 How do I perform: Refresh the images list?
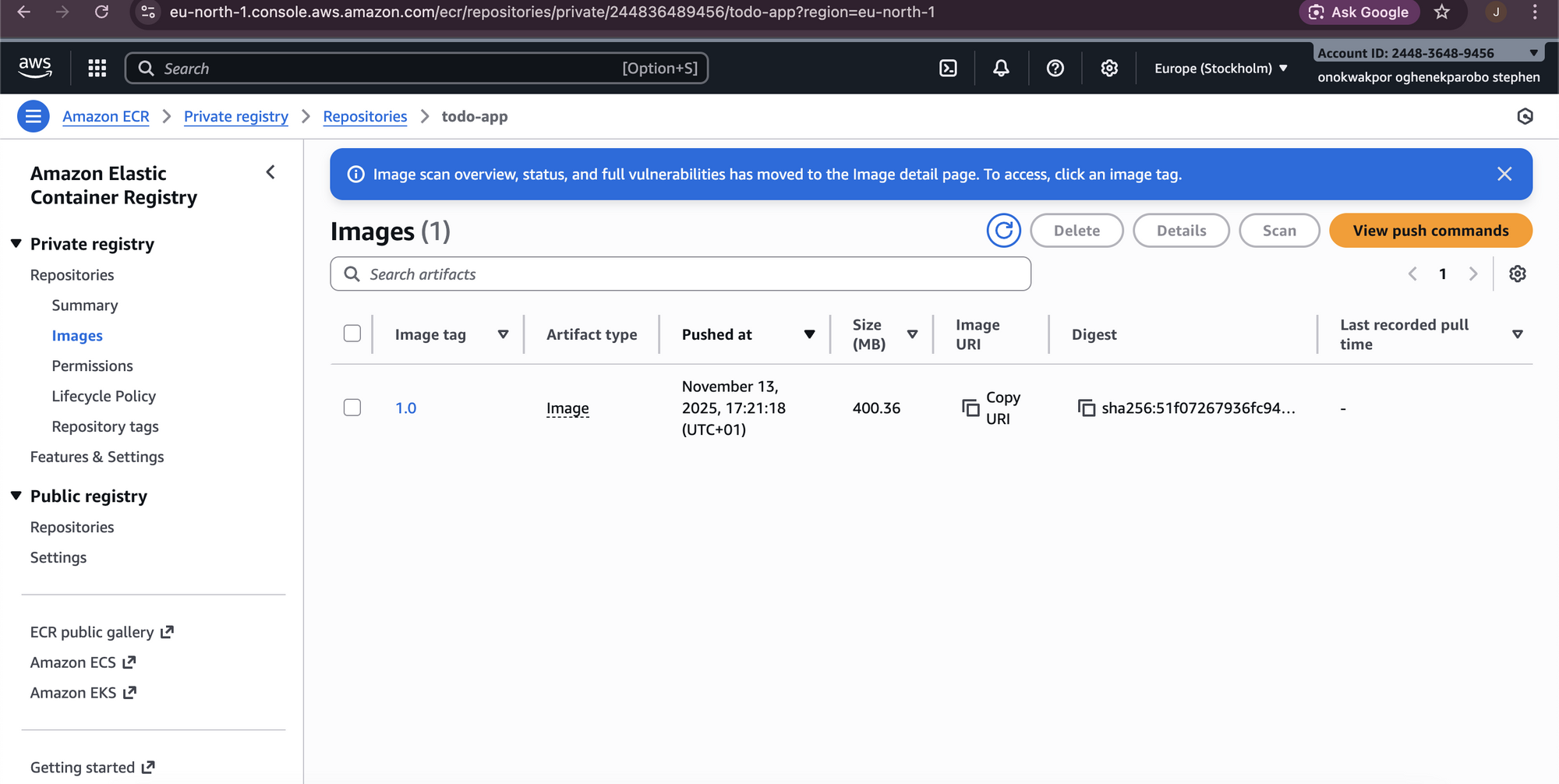pyautogui.click(x=1003, y=231)
